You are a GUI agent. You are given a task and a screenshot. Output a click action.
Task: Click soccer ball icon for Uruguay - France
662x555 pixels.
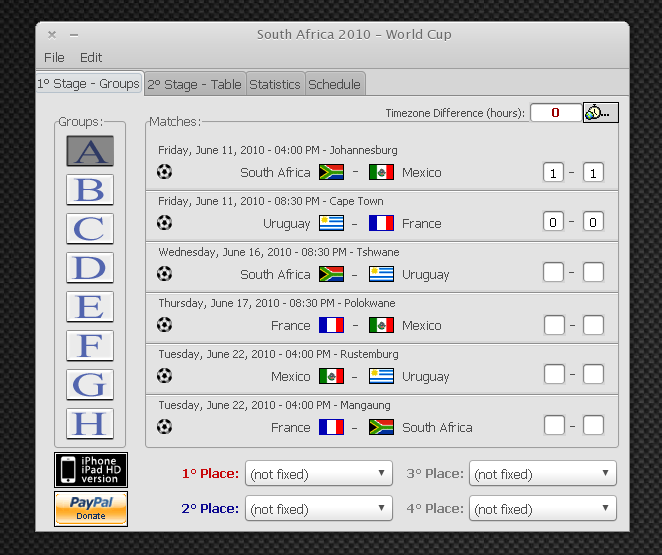(164, 223)
